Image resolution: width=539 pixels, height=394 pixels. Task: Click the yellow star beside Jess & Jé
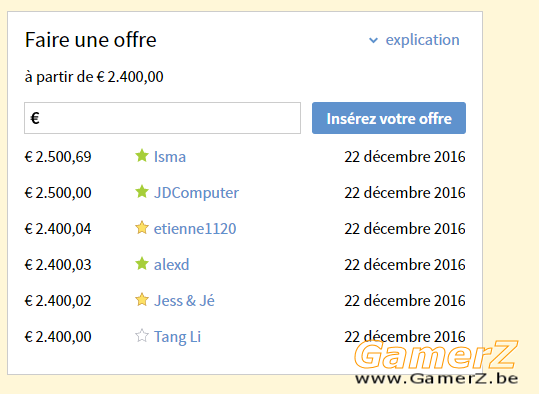pyautogui.click(x=142, y=299)
